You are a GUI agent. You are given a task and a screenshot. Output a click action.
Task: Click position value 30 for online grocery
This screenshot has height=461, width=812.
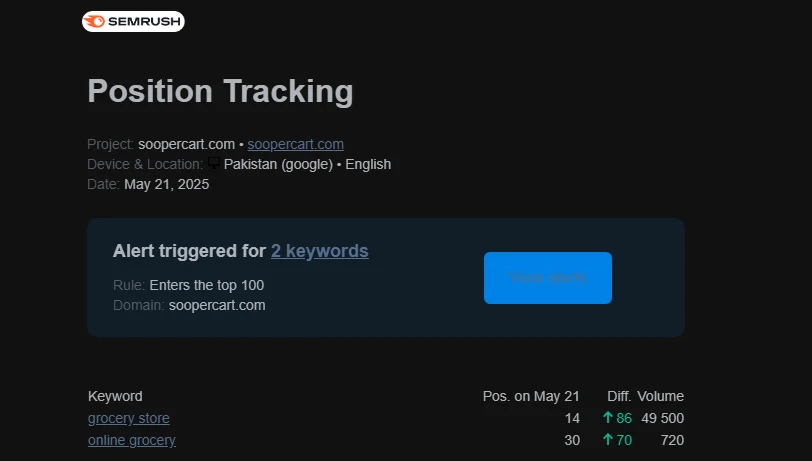tap(572, 440)
